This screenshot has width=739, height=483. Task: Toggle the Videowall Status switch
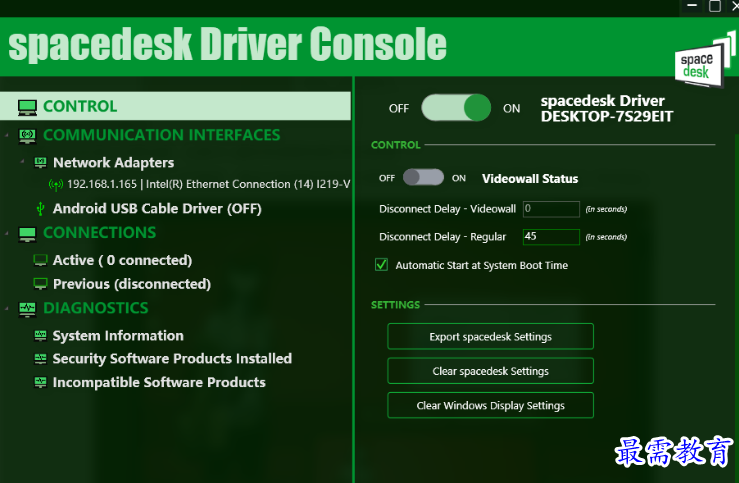tap(423, 178)
